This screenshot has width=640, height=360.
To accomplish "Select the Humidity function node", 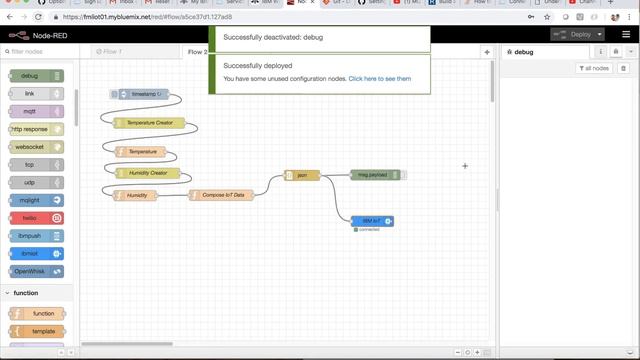I will pos(135,196).
